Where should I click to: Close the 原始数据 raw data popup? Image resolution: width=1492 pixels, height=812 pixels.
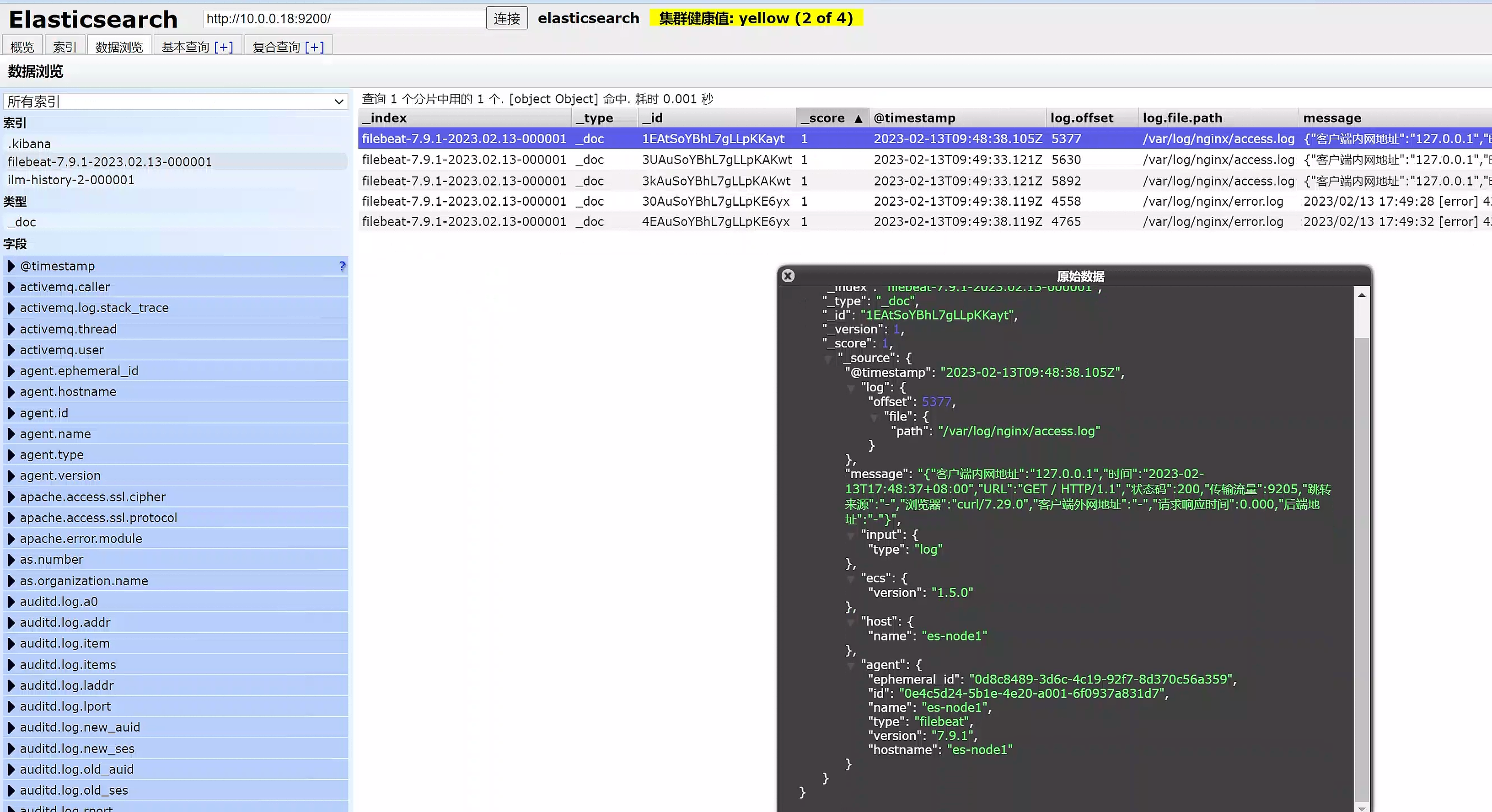[788, 276]
